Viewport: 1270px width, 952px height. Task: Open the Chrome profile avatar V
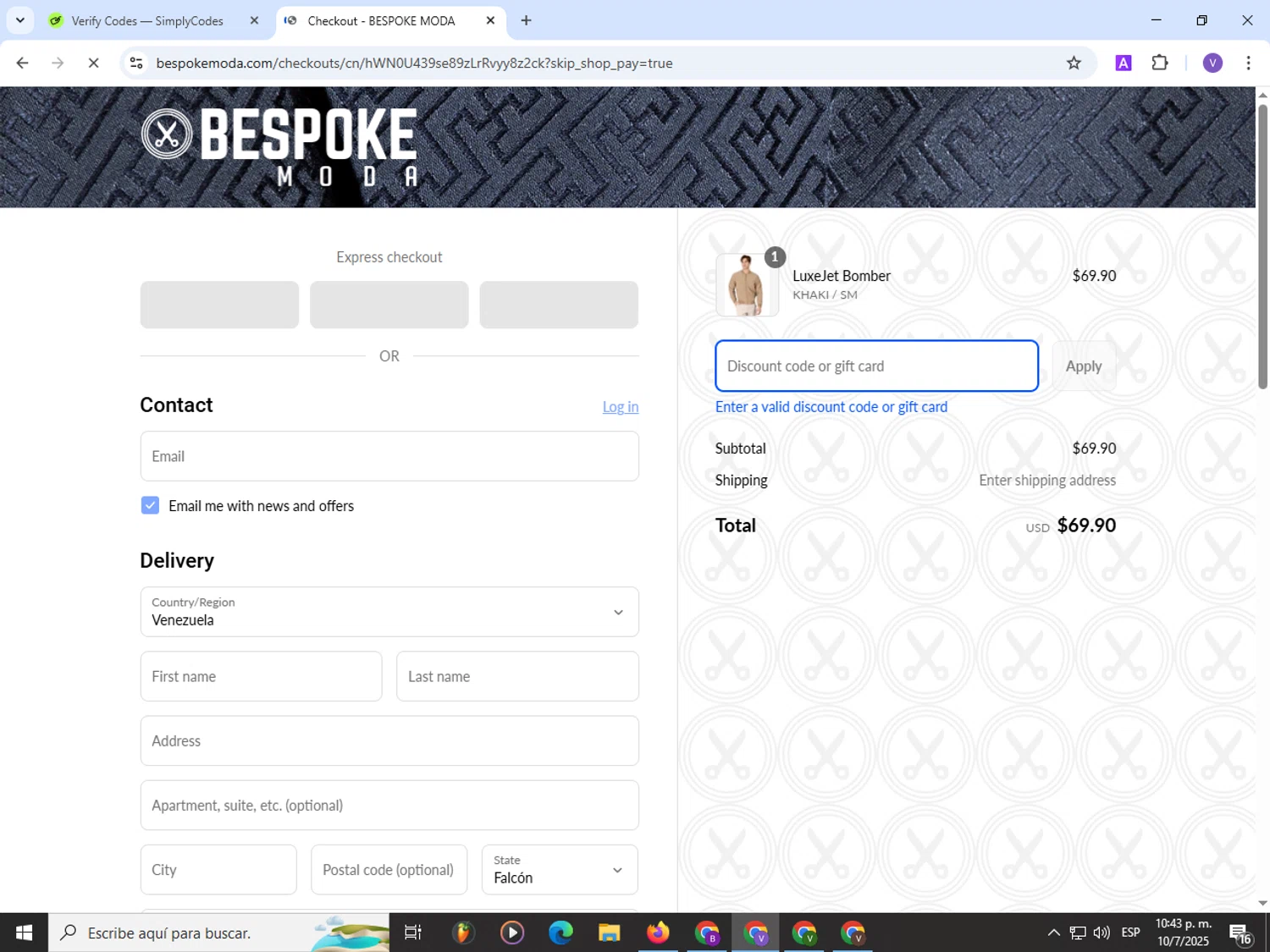(1212, 63)
